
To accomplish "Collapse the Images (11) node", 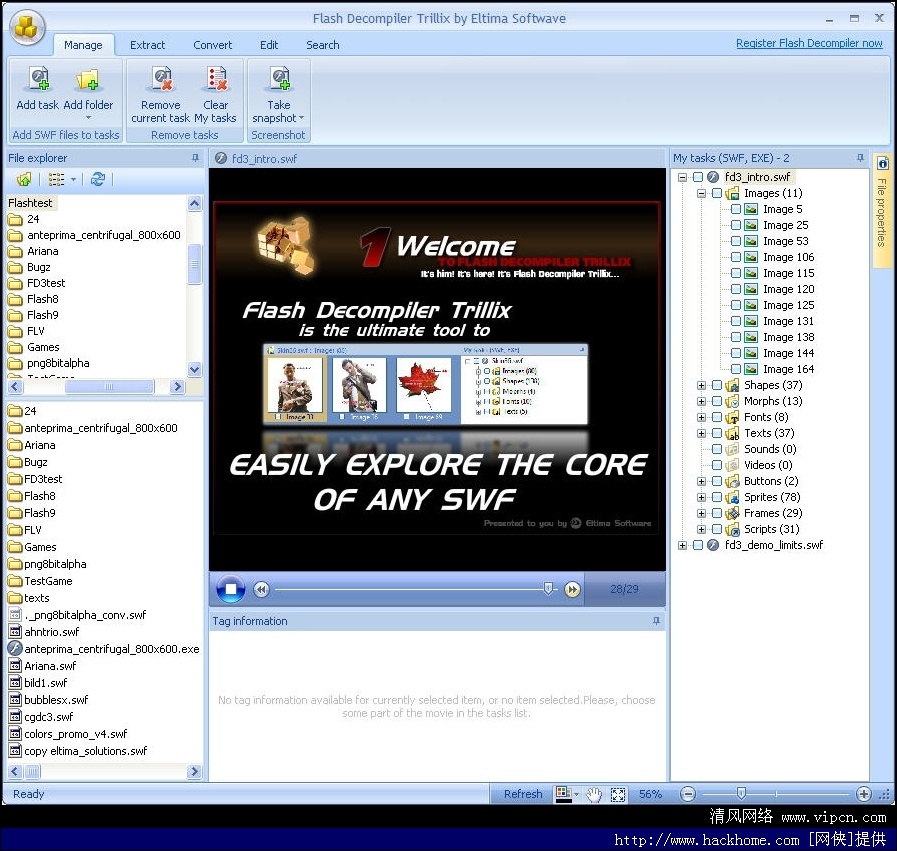I will 701,193.
